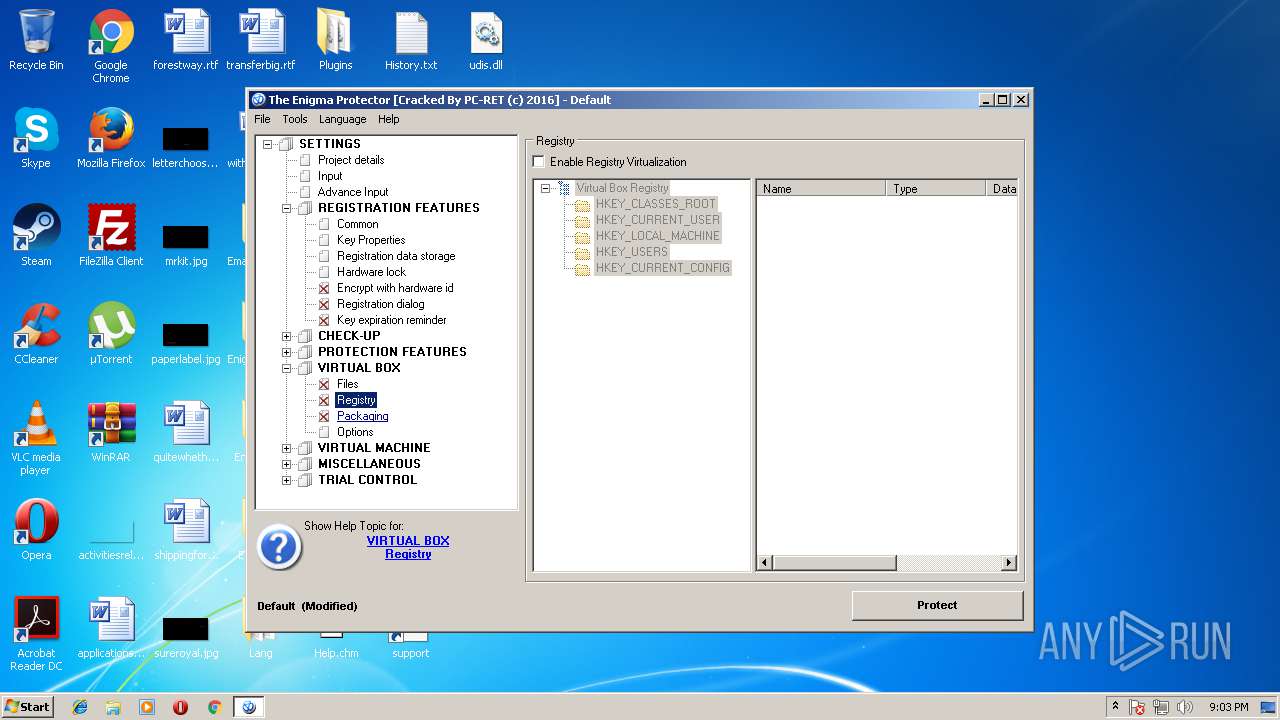Open Mozilla Firefox desktop shortcut
This screenshot has height=720, width=1280.
click(x=111, y=138)
